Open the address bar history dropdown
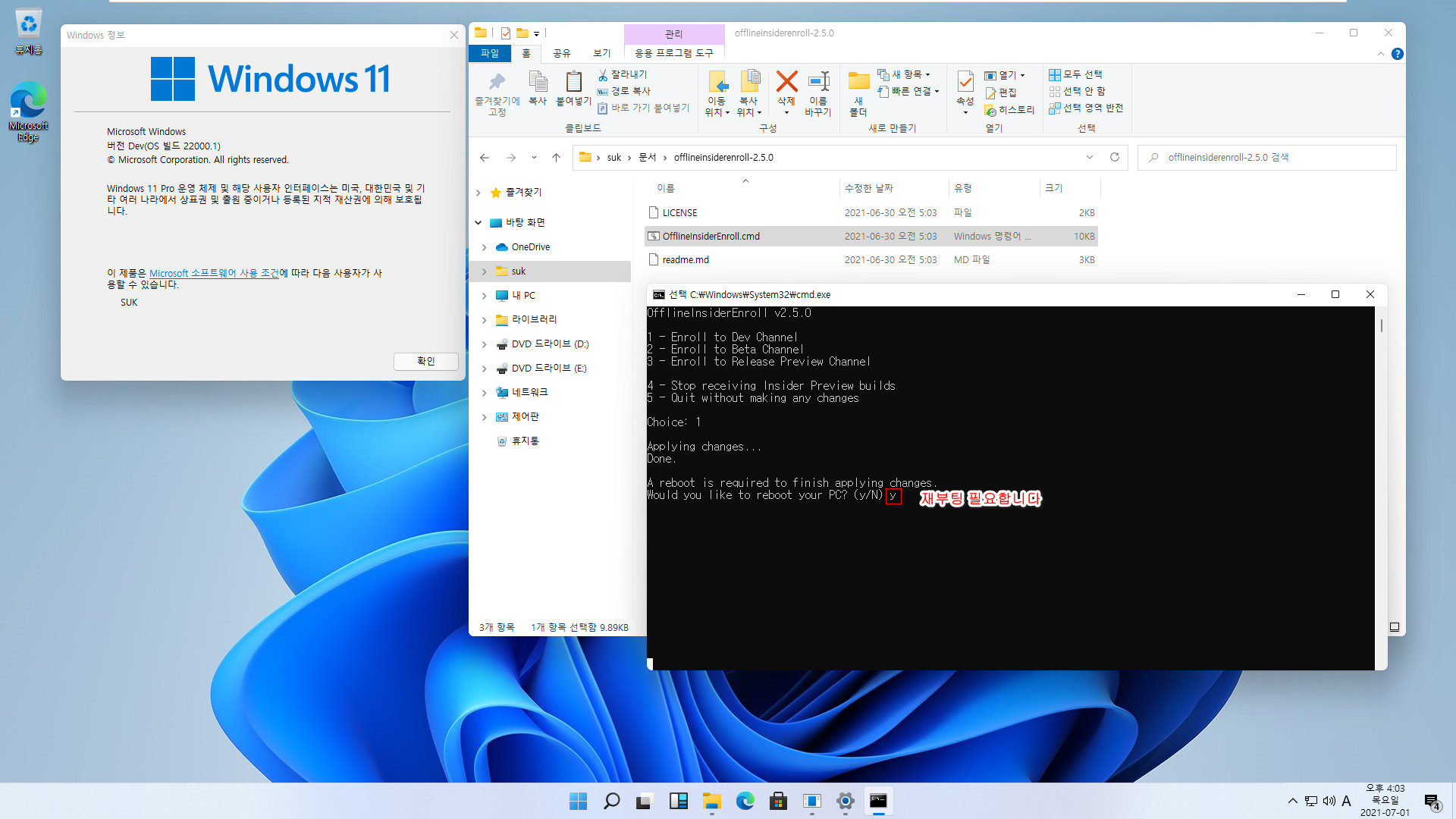 coord(1090,157)
